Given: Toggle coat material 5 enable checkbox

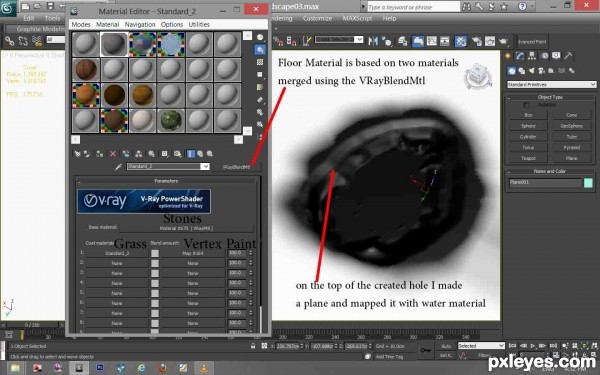Looking at the screenshot, I should [x=155, y=293].
